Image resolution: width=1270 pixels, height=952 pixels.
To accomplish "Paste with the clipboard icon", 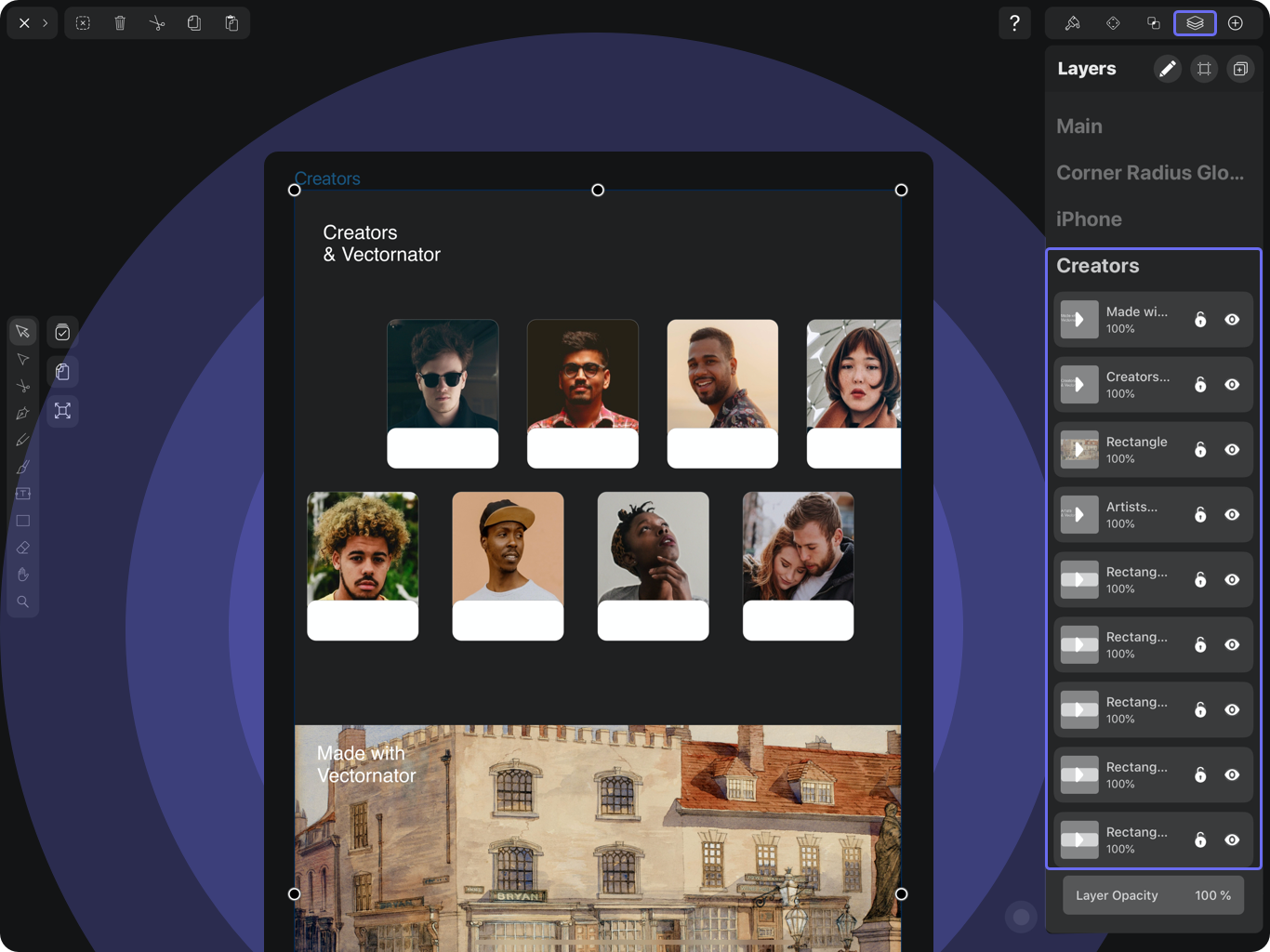I will [x=232, y=23].
